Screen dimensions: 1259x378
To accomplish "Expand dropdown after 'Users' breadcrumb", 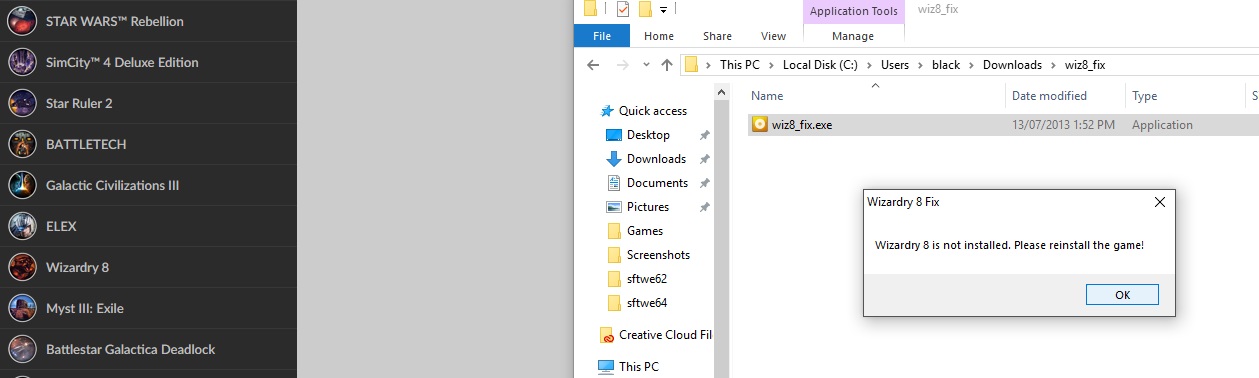I will pyautogui.click(x=921, y=65).
